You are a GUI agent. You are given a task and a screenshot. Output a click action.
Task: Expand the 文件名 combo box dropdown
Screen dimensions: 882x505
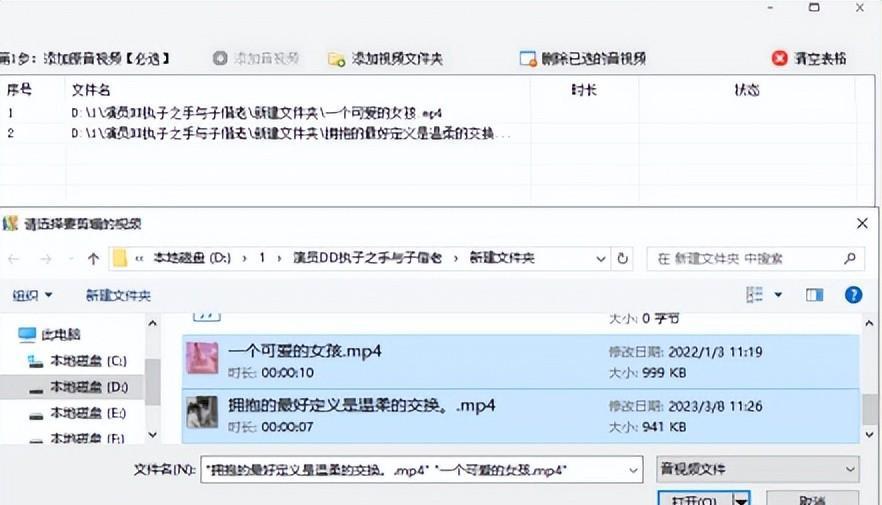pyautogui.click(x=633, y=470)
